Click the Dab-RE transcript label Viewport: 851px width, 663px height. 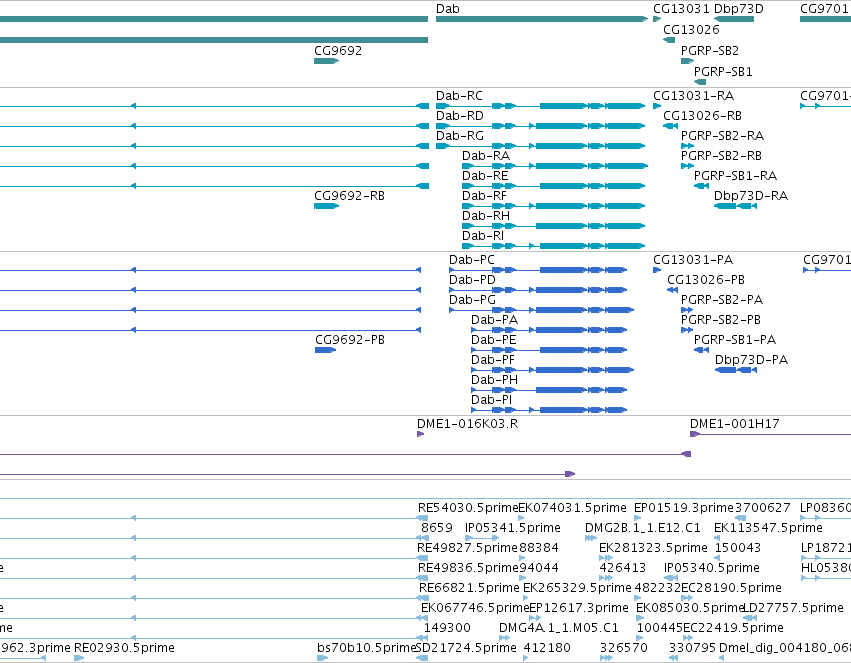pyautogui.click(x=485, y=176)
